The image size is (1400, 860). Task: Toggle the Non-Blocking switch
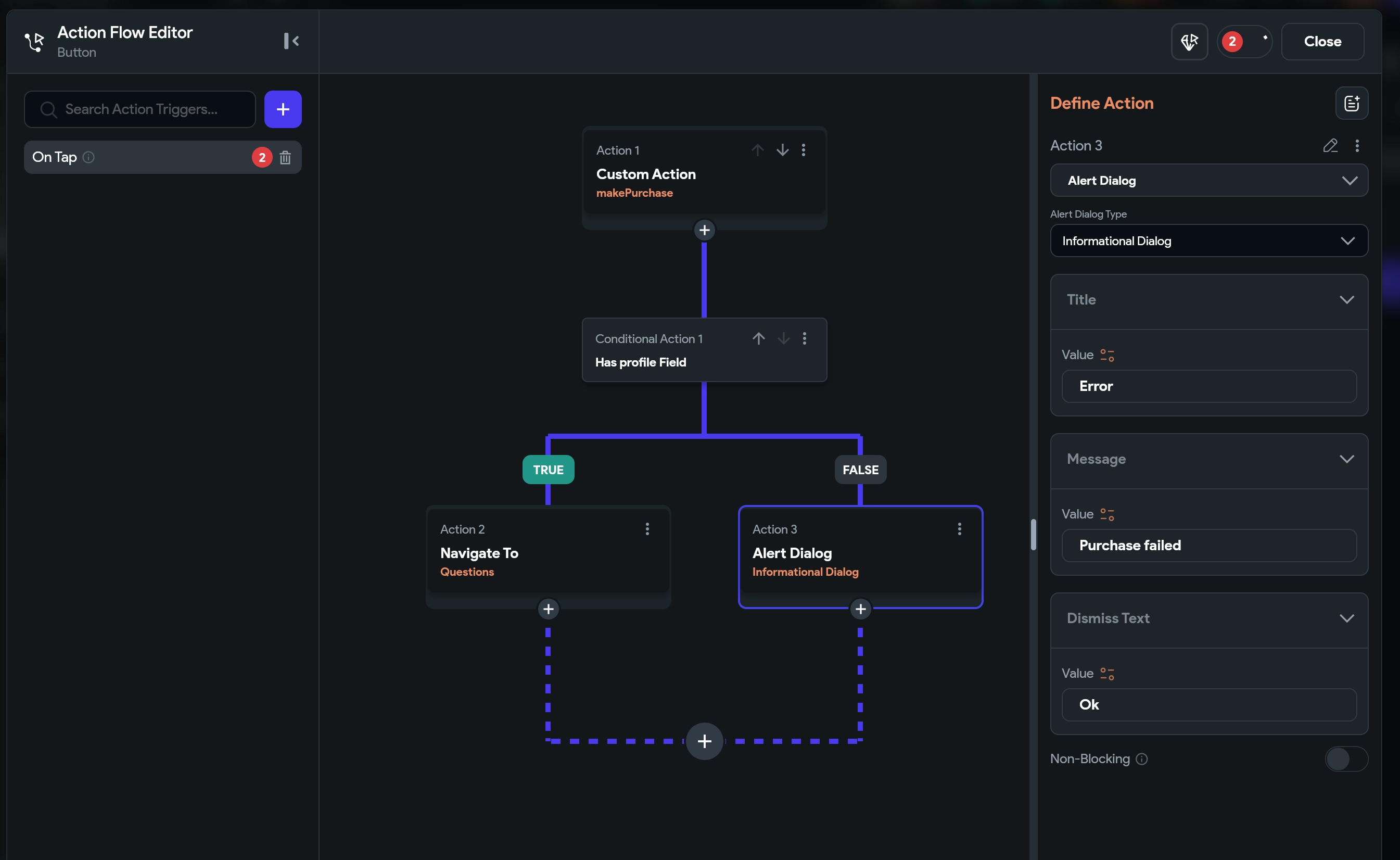(1345, 759)
